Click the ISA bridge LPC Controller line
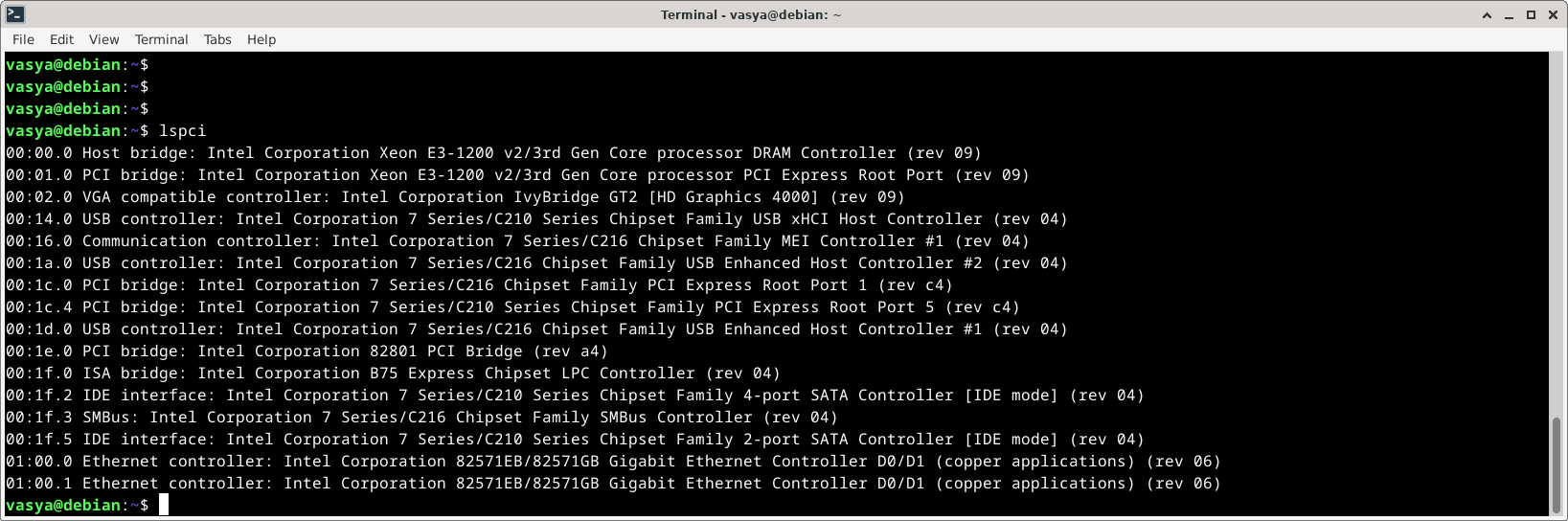The image size is (1568, 521). pyautogui.click(x=393, y=373)
